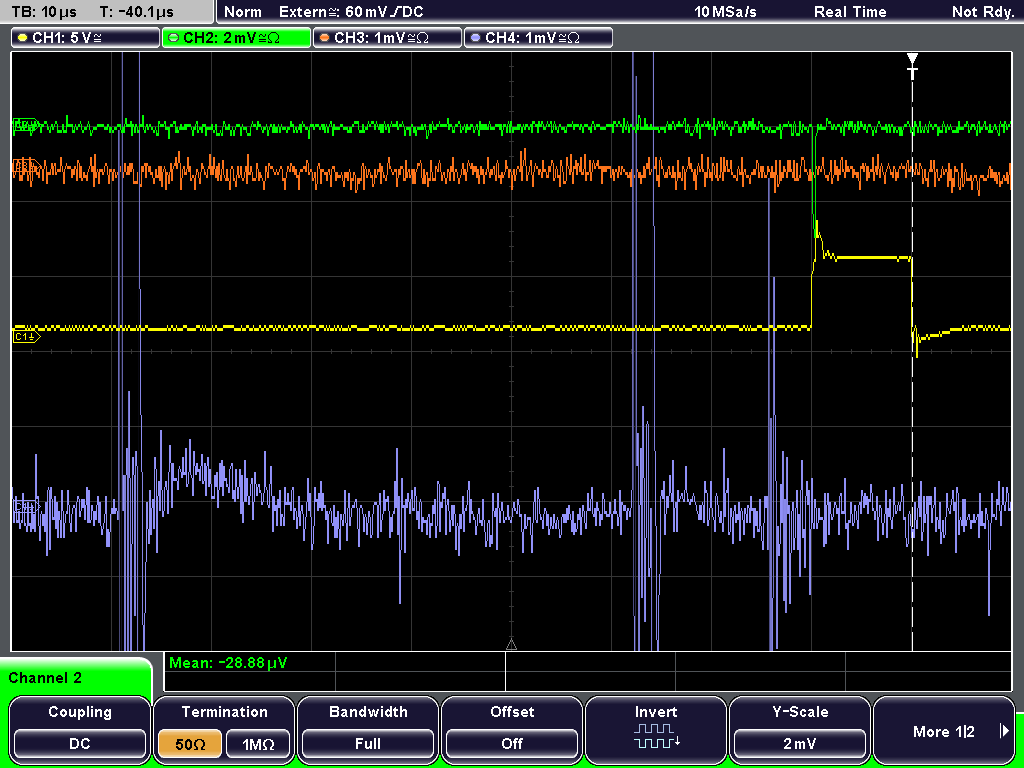Click the 10 MSa/s sample rate
This screenshot has height=768, width=1024.
(725, 12)
